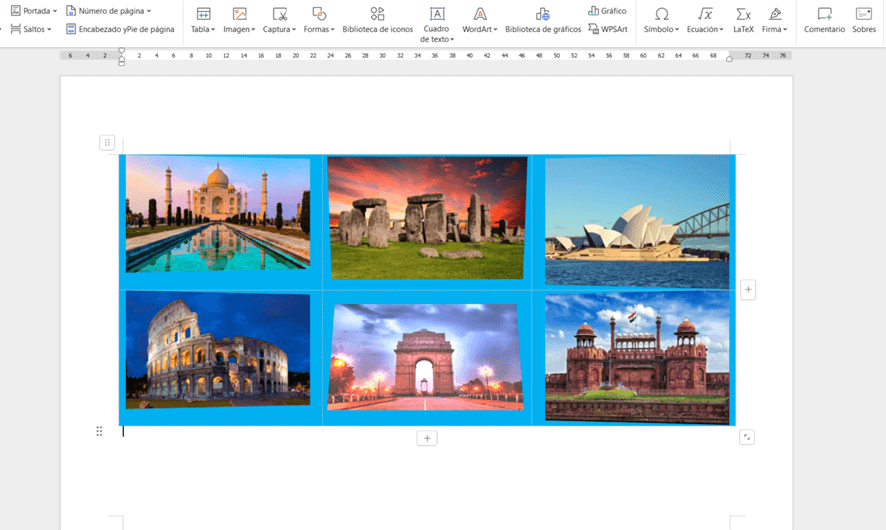Open Biblioteca de gráficos
The image size is (886, 530).
pos(543,20)
